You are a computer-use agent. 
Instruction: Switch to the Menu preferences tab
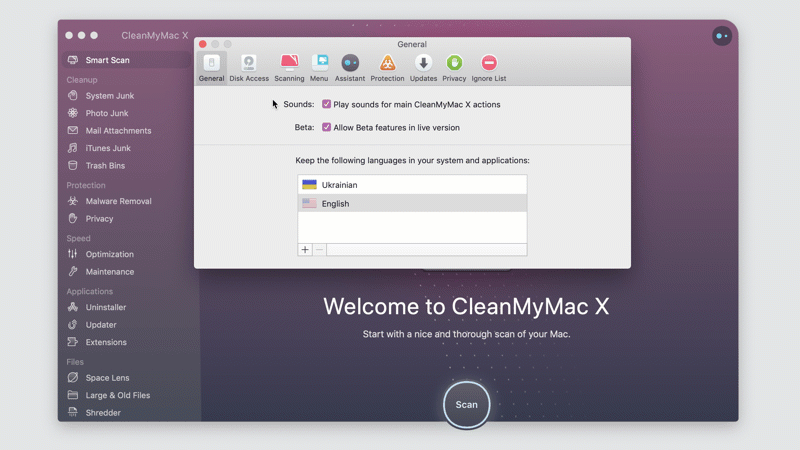[319, 68]
